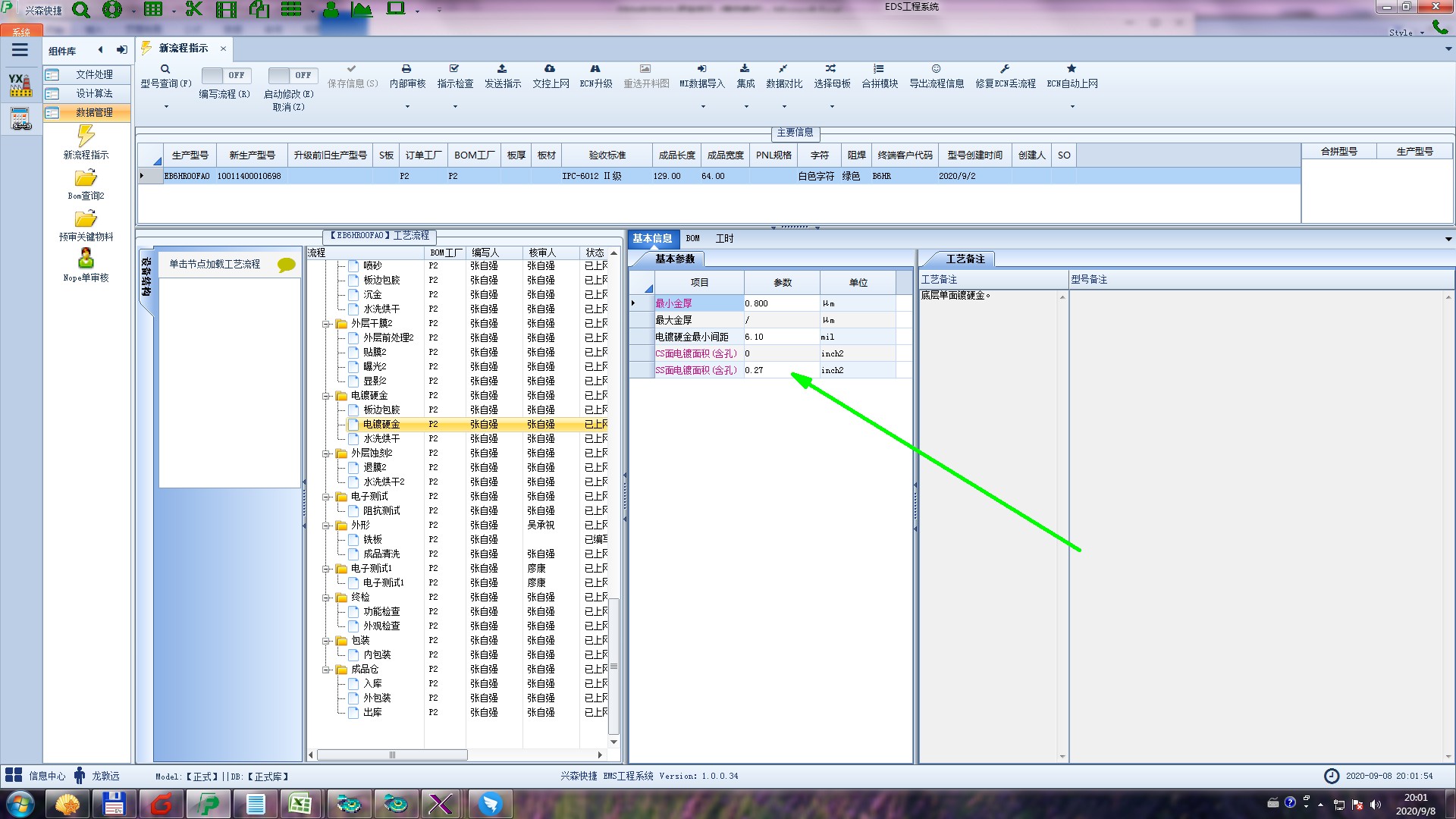Open the 预审关键物料 folder icon
The height and width of the screenshot is (819, 1456).
pos(86,219)
